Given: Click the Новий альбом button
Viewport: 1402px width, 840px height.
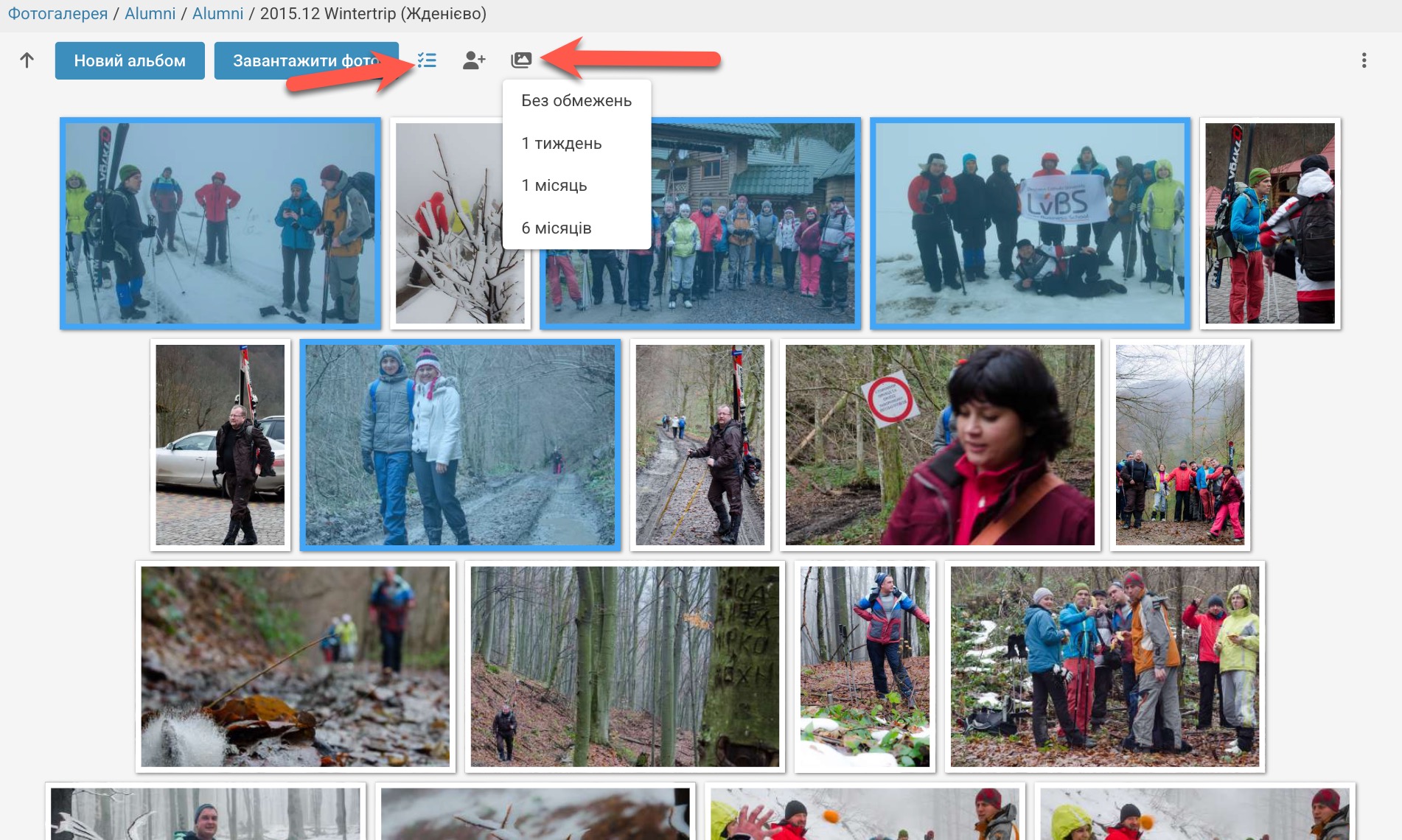Looking at the screenshot, I should pyautogui.click(x=130, y=60).
